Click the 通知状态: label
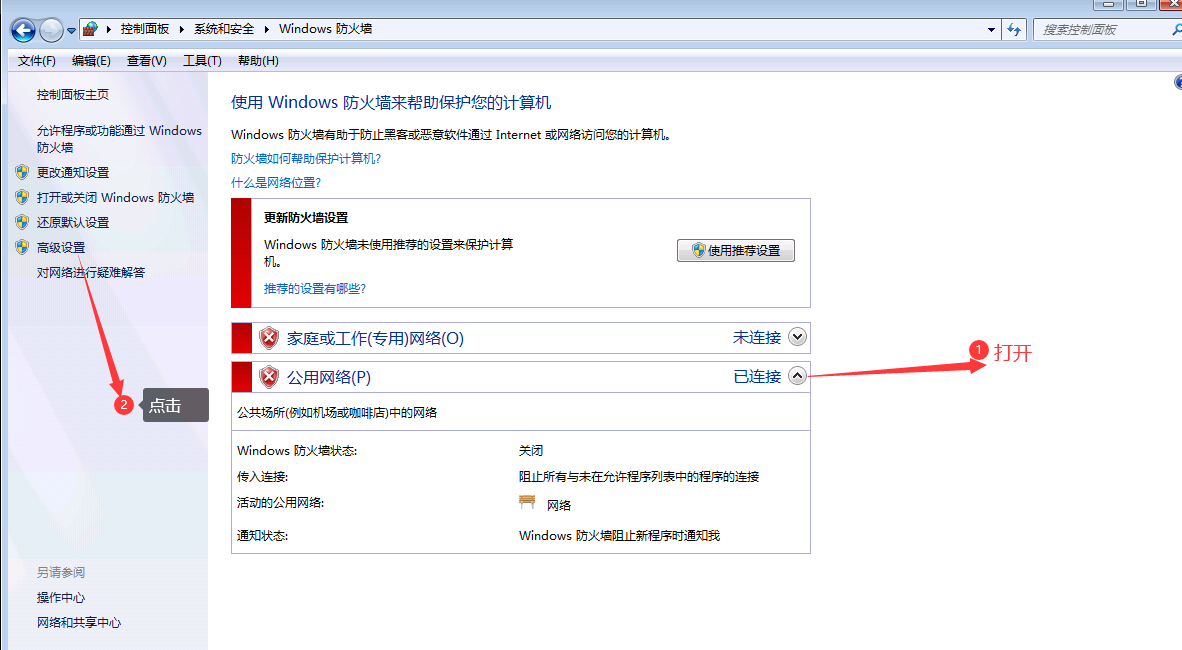 tap(262, 535)
